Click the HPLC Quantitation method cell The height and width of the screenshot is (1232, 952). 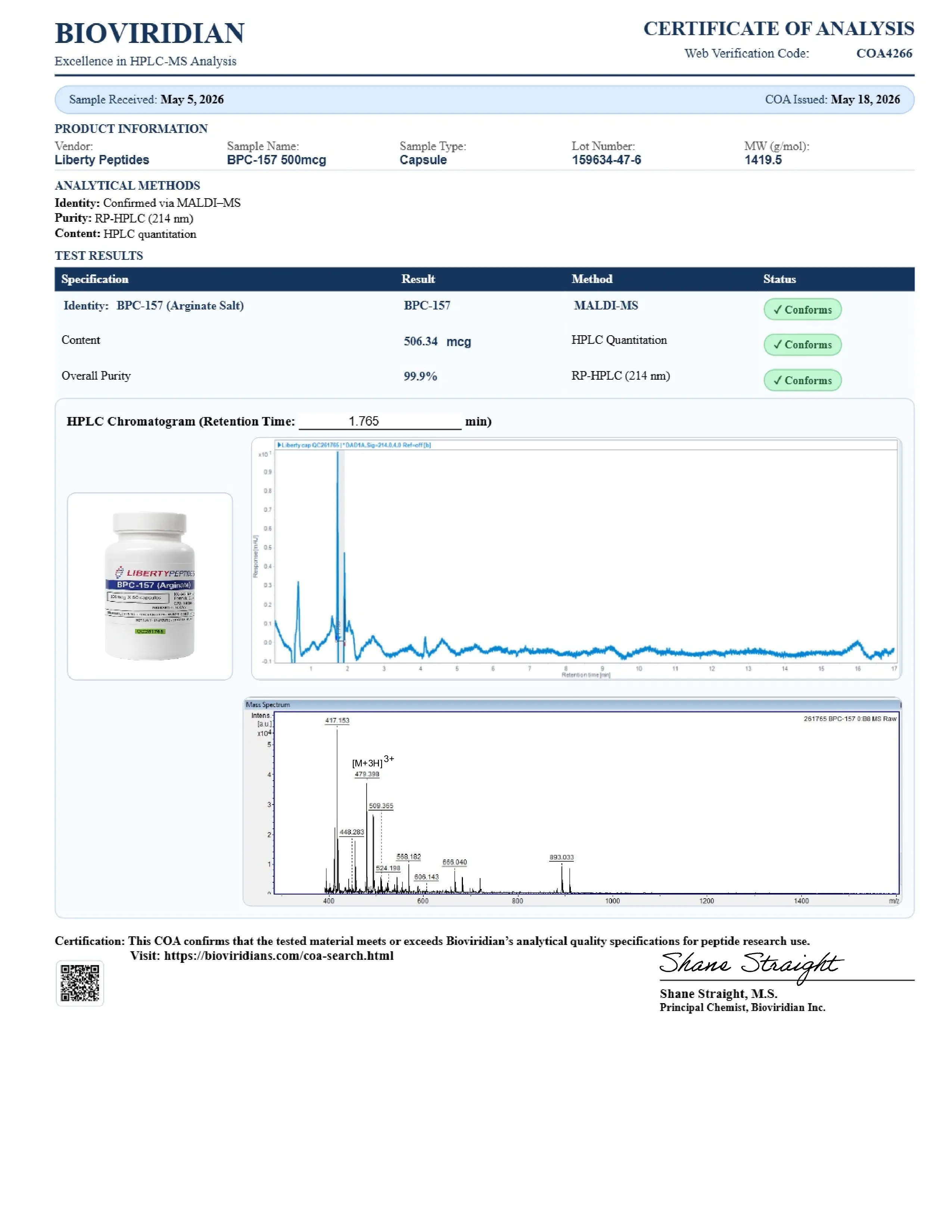pos(619,340)
